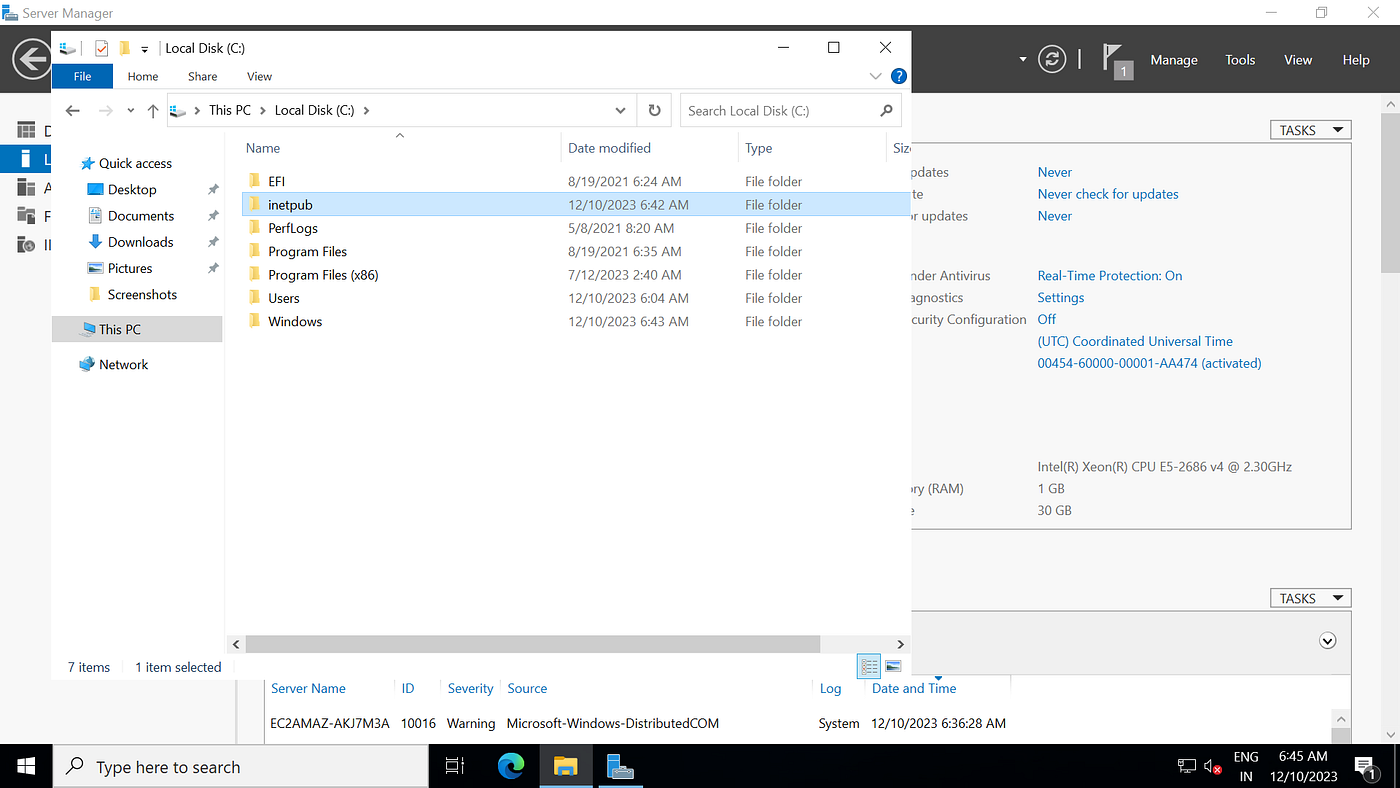Viewport: 1400px width, 788px height.
Task: Refresh the Local Disk (C:) address bar
Action: [x=654, y=110]
